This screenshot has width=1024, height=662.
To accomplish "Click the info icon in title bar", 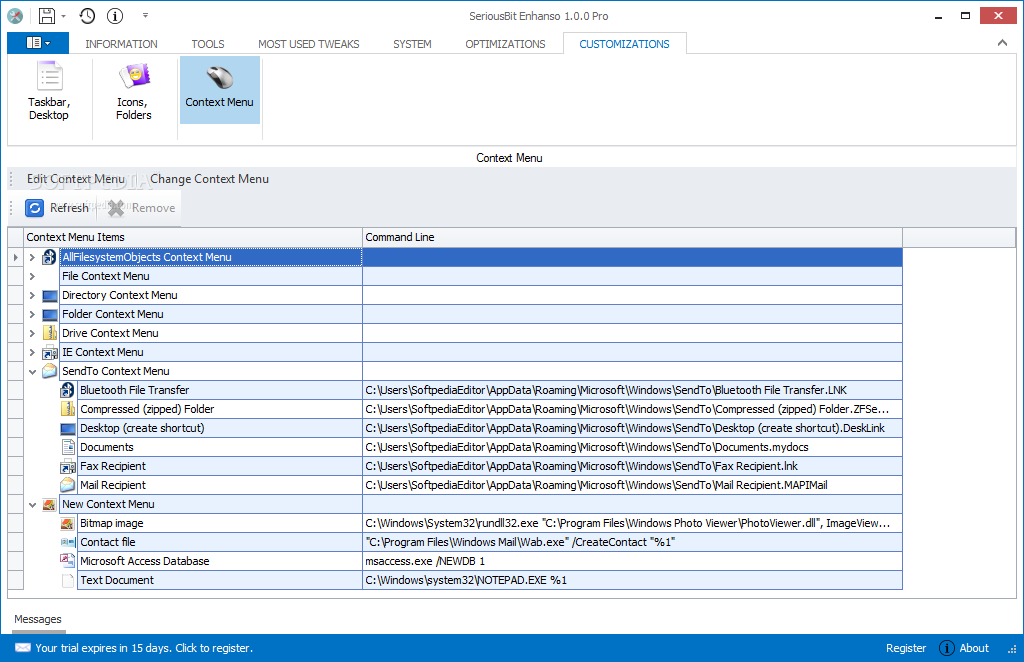I will pos(115,16).
